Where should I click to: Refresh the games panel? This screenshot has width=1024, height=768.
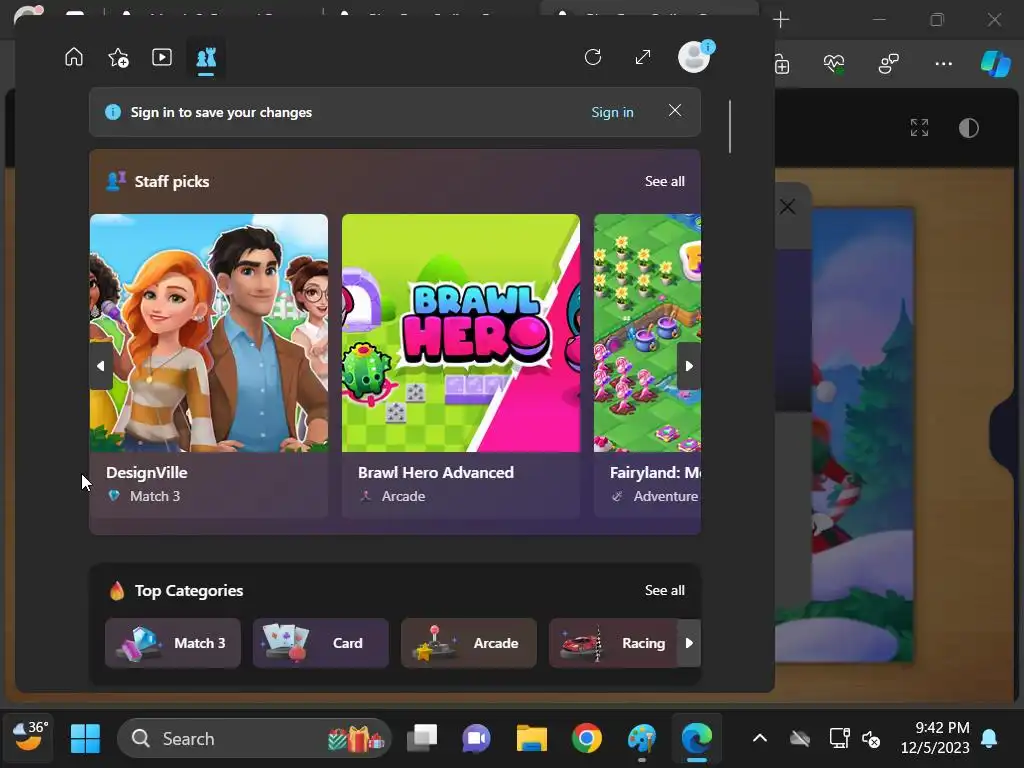click(x=593, y=57)
